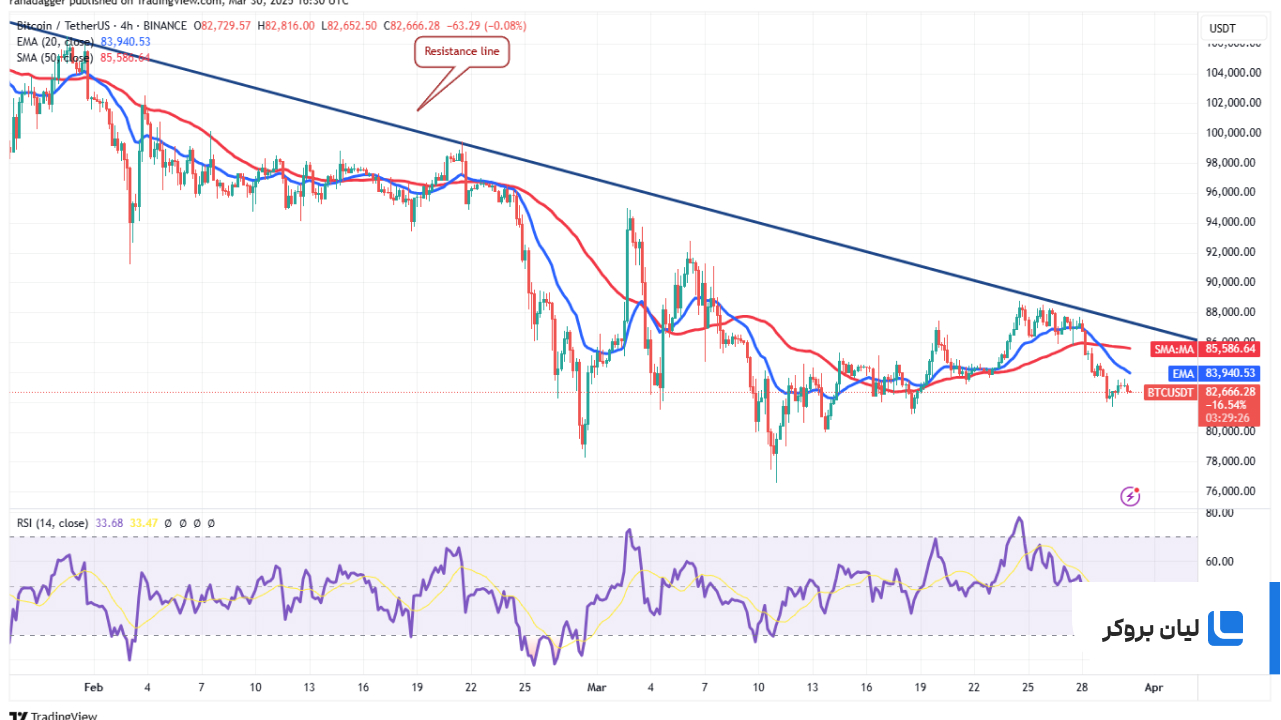
Task: Click the 76,000.00 price axis level
Action: tap(1231, 492)
